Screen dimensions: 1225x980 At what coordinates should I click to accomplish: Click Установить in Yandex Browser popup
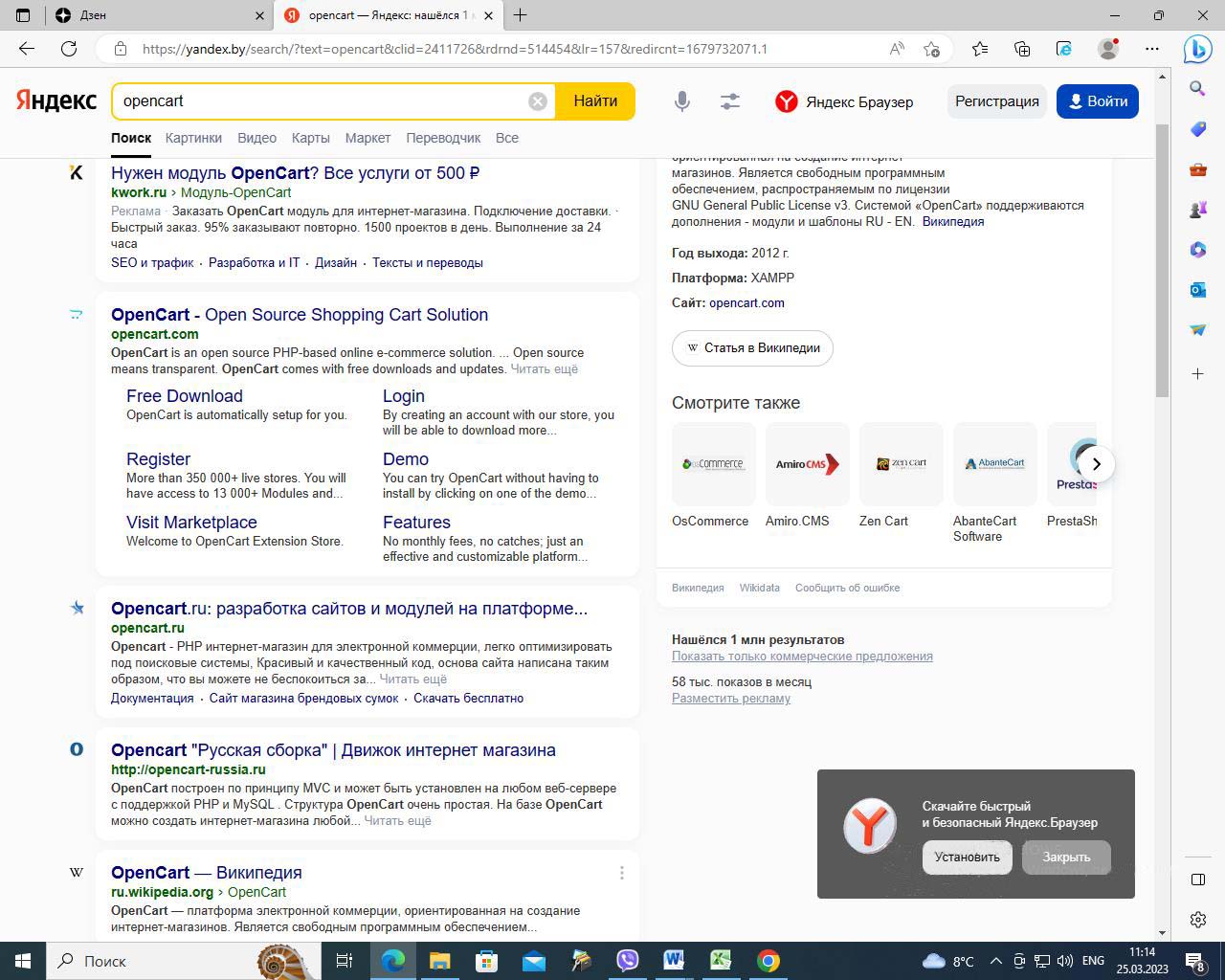967,857
